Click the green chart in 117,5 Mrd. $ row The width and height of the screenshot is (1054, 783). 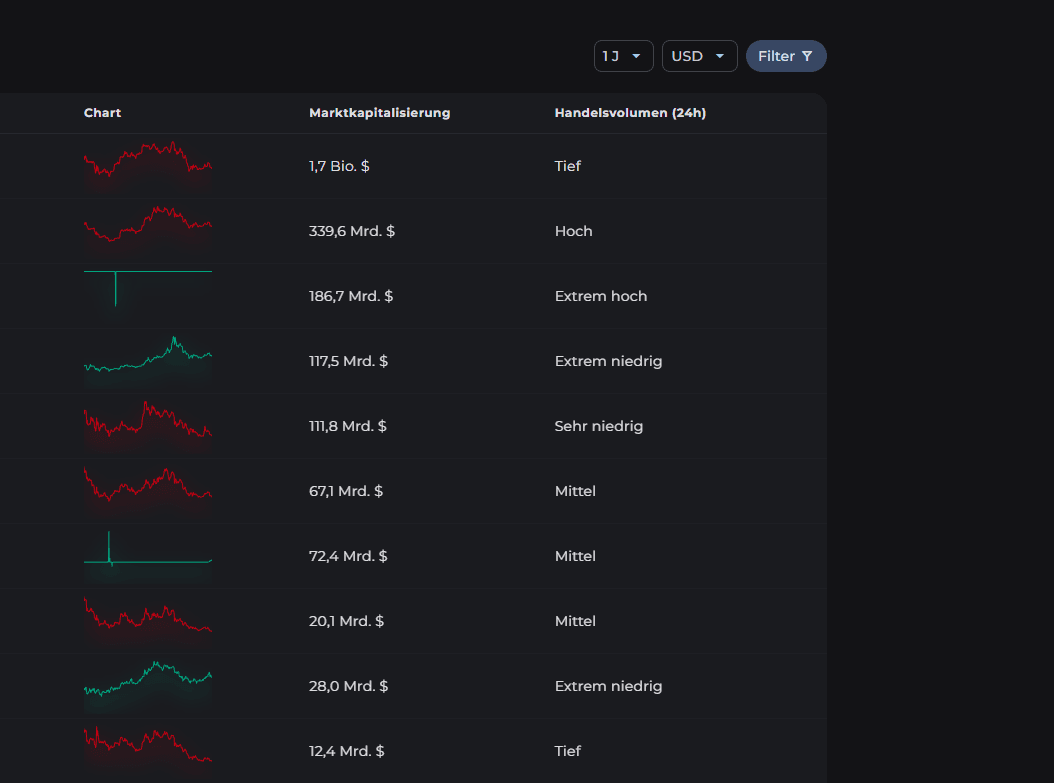[x=148, y=357]
